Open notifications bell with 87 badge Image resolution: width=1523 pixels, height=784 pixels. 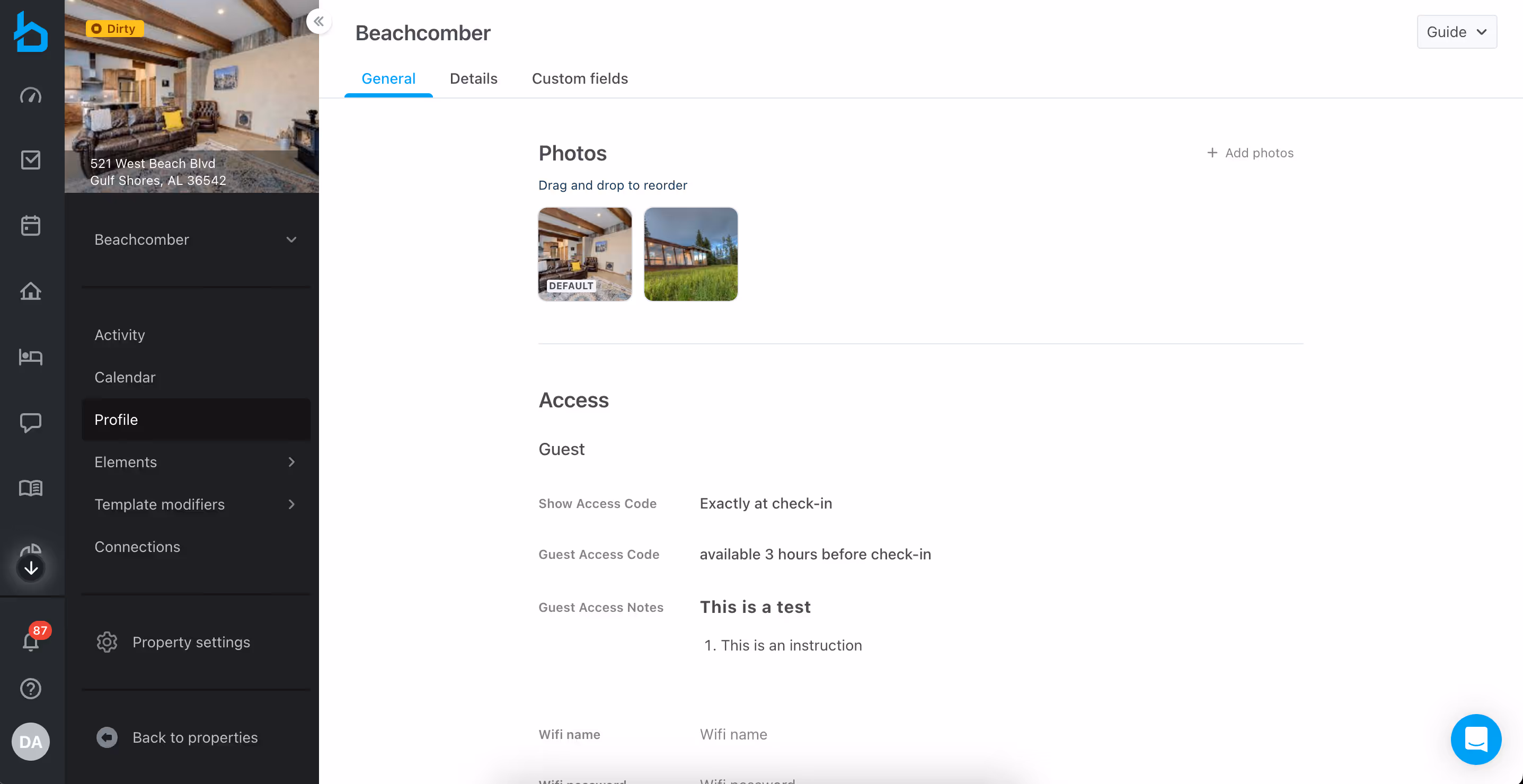[x=31, y=640]
